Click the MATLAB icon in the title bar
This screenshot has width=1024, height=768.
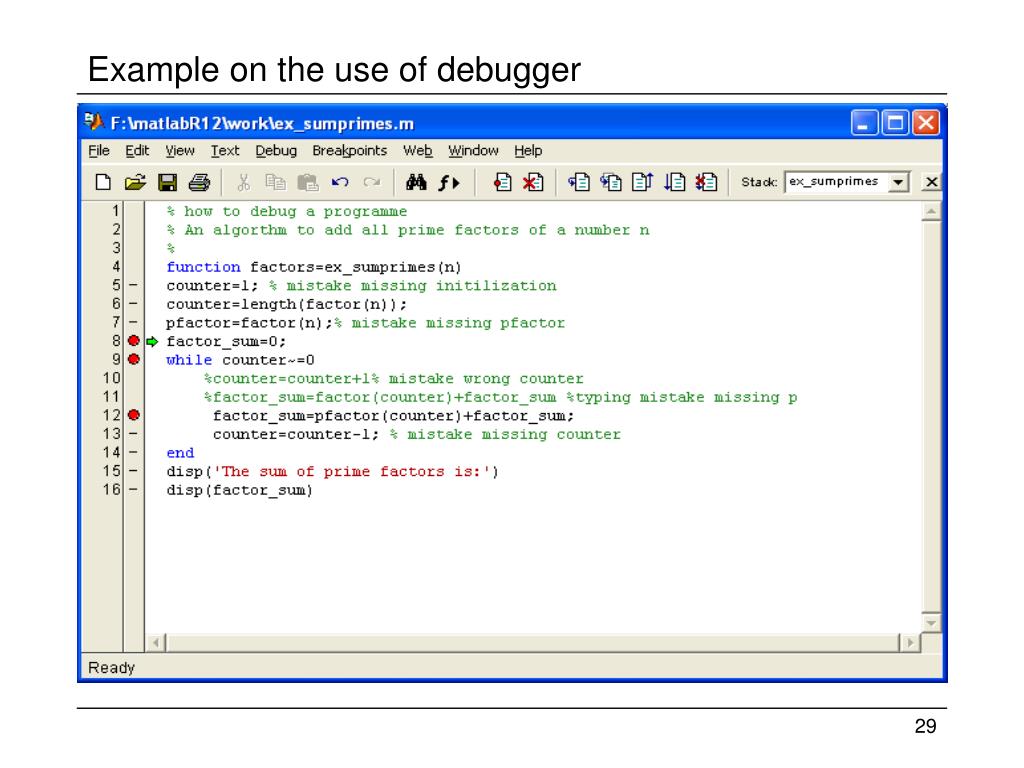[x=94, y=122]
